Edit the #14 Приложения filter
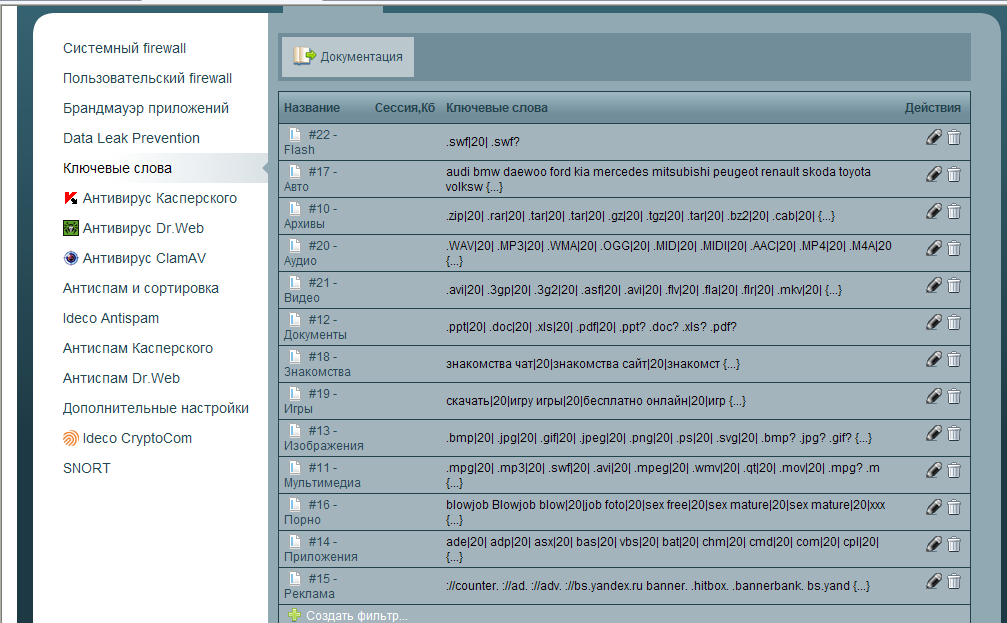 pyautogui.click(x=934, y=545)
